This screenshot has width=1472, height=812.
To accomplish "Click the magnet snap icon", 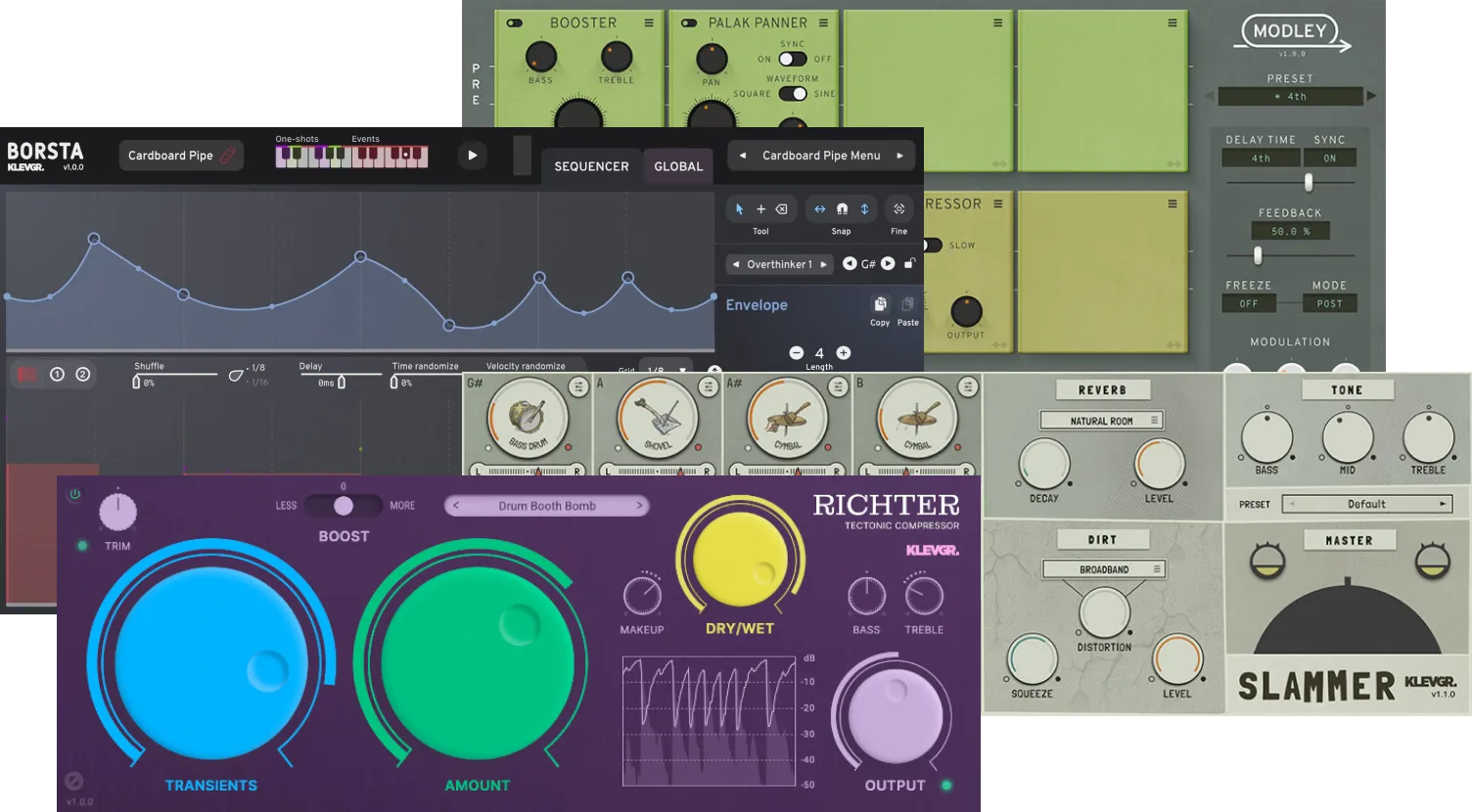I will [x=842, y=209].
